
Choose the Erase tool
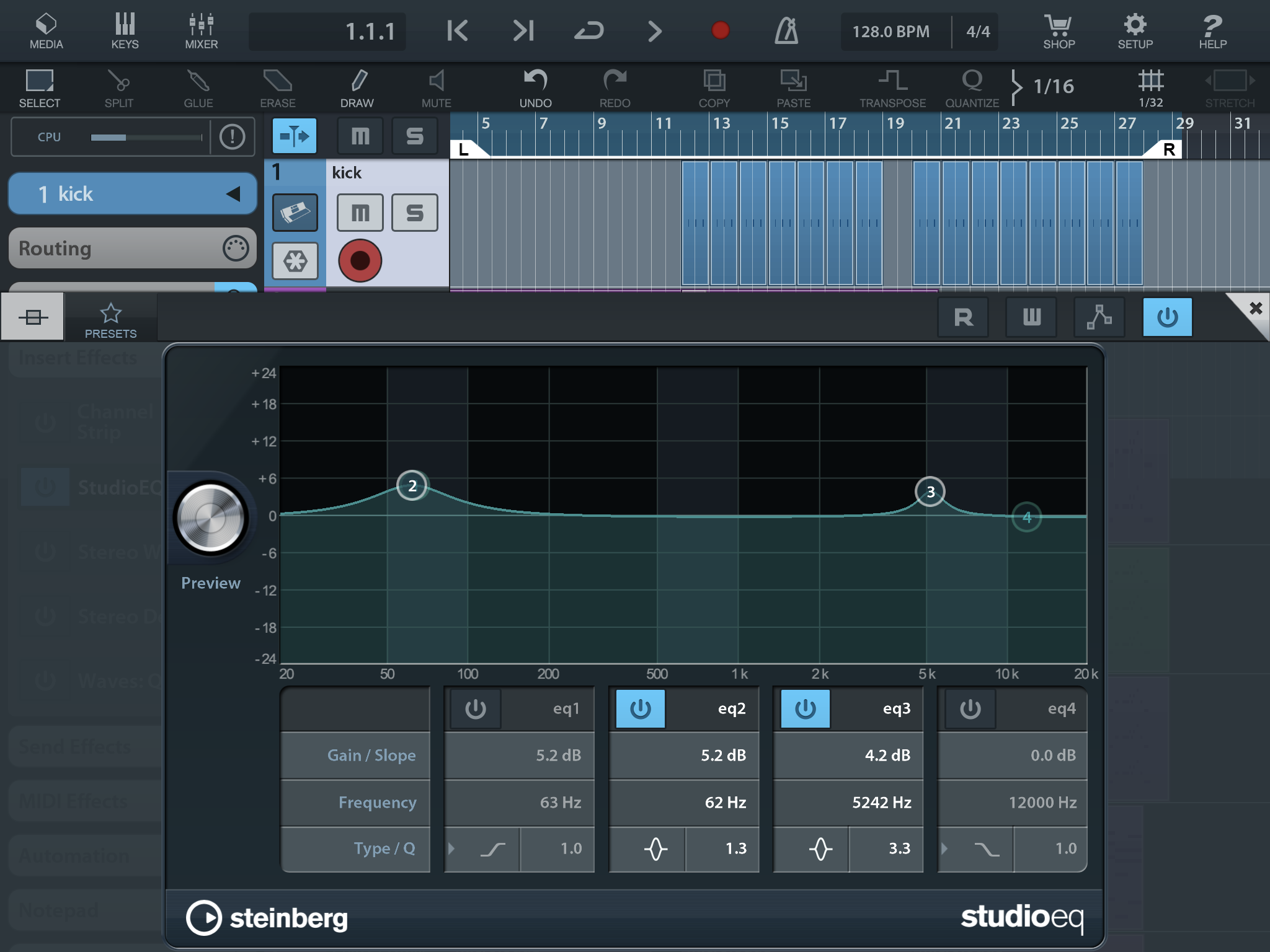(x=277, y=88)
